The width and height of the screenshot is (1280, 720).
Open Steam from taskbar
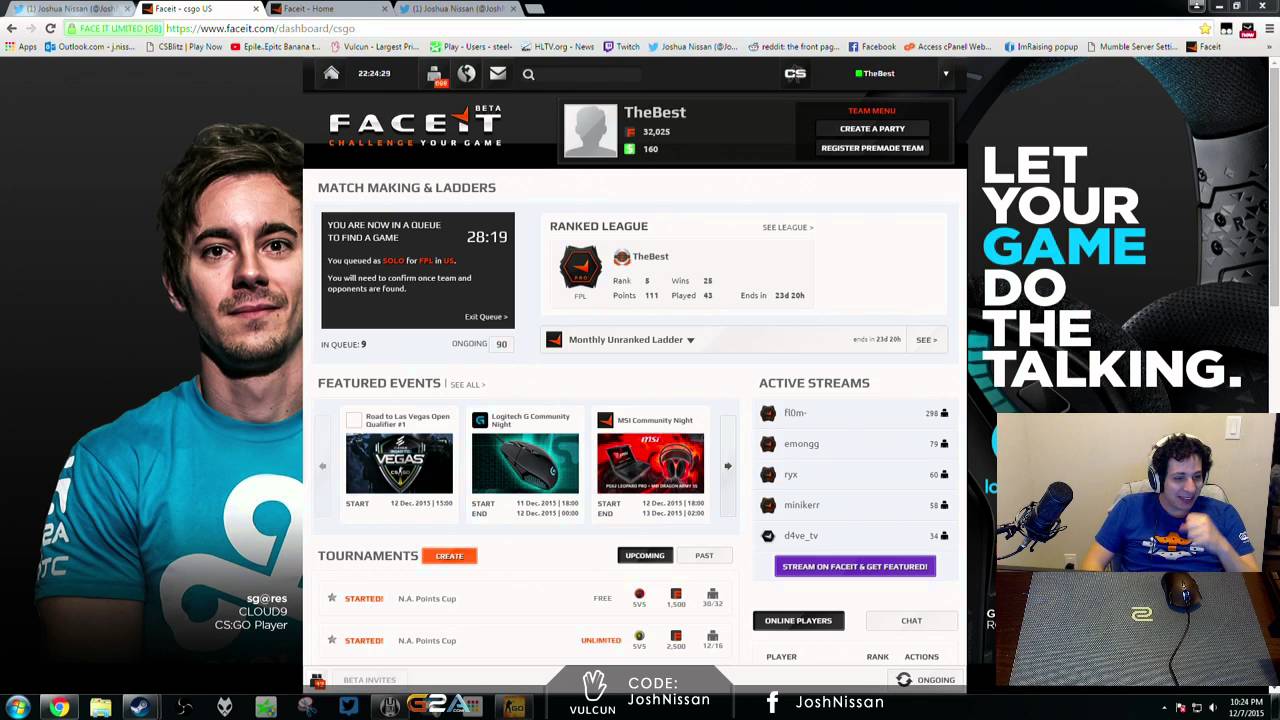click(142, 707)
